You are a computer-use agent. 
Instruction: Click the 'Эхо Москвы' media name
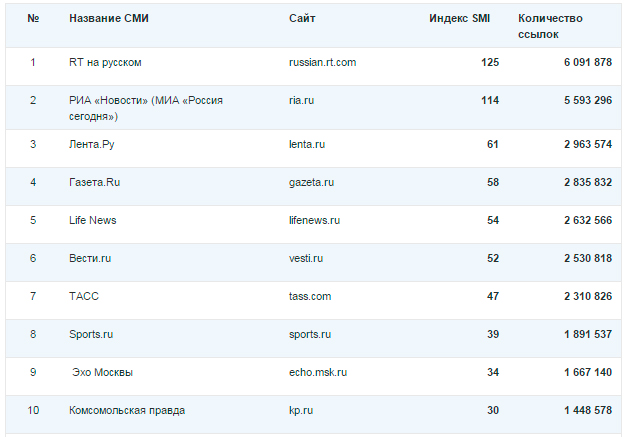[102, 372]
